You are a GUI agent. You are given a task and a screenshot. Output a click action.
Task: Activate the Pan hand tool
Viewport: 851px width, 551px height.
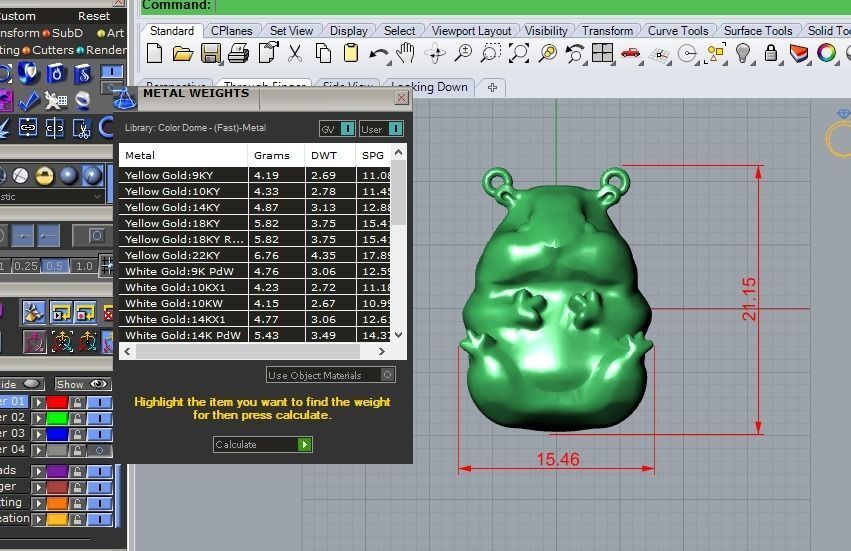click(405, 53)
